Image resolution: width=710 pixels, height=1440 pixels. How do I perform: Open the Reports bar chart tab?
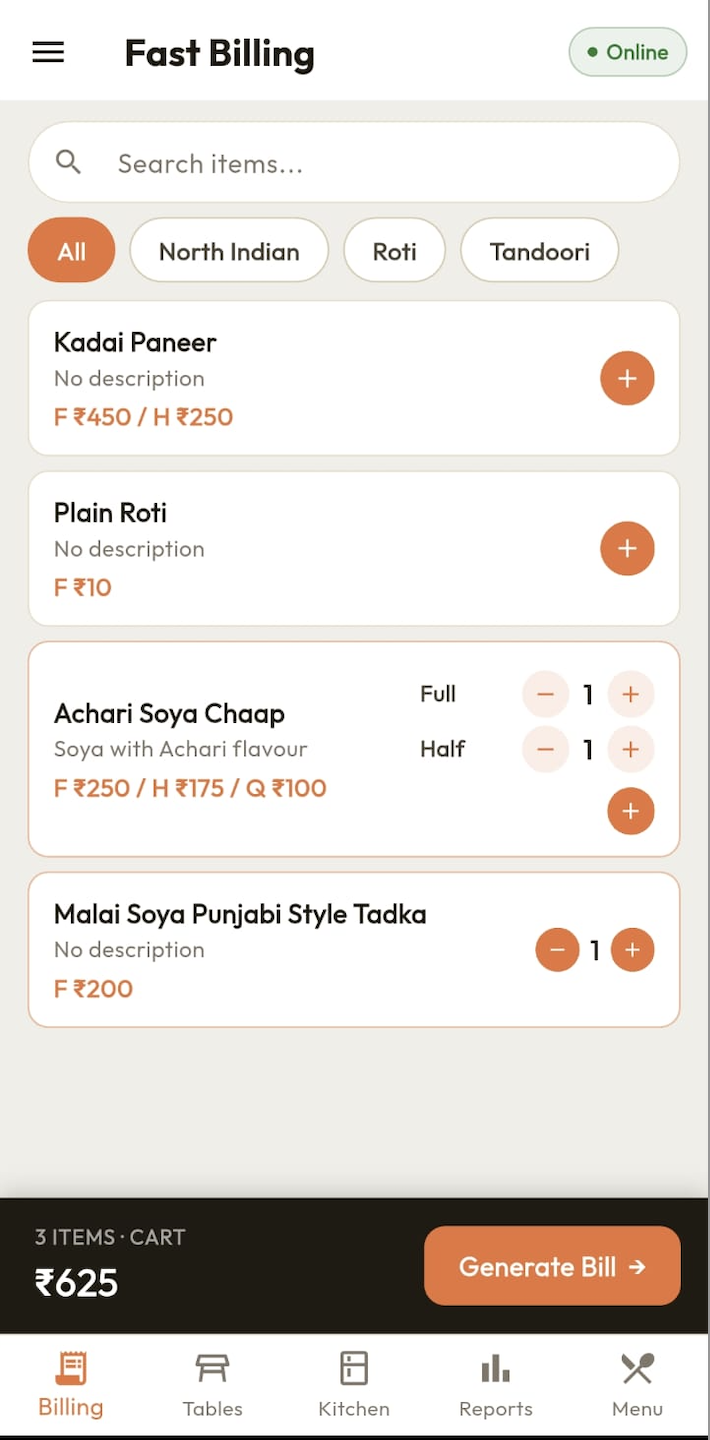point(496,1385)
